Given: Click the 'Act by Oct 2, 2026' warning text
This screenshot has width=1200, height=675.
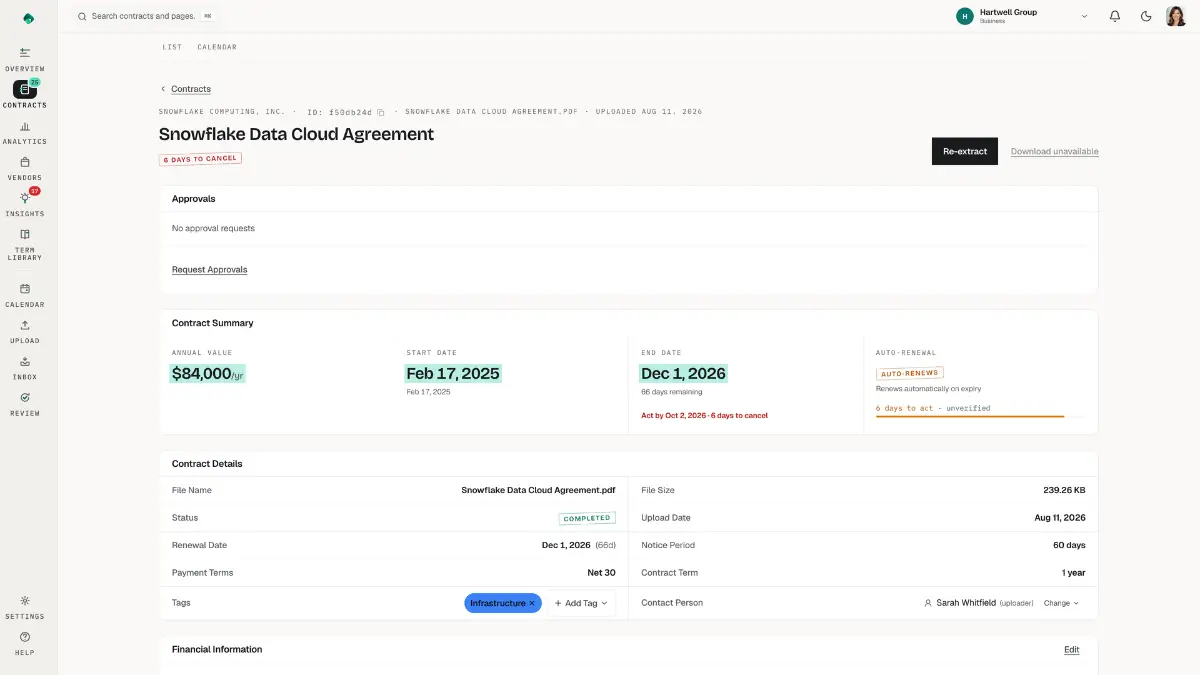Looking at the screenshot, I should tap(705, 415).
